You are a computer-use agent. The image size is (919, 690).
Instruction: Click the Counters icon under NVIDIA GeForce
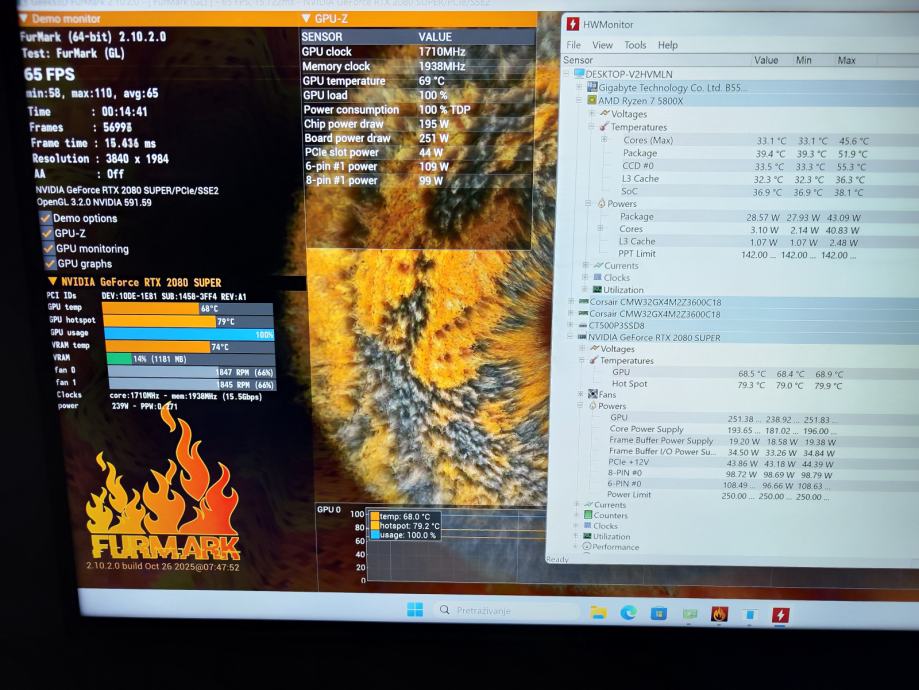pos(588,515)
